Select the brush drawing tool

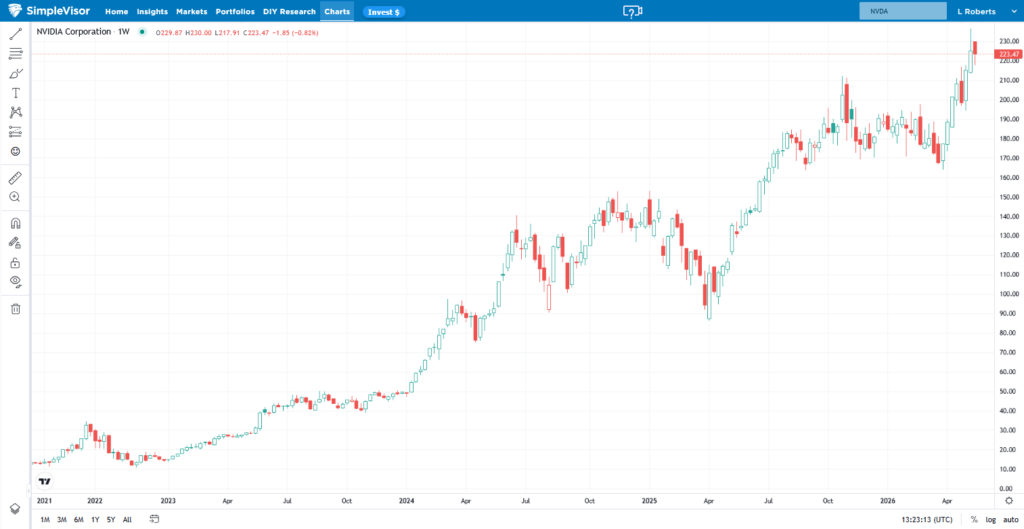coord(16,73)
